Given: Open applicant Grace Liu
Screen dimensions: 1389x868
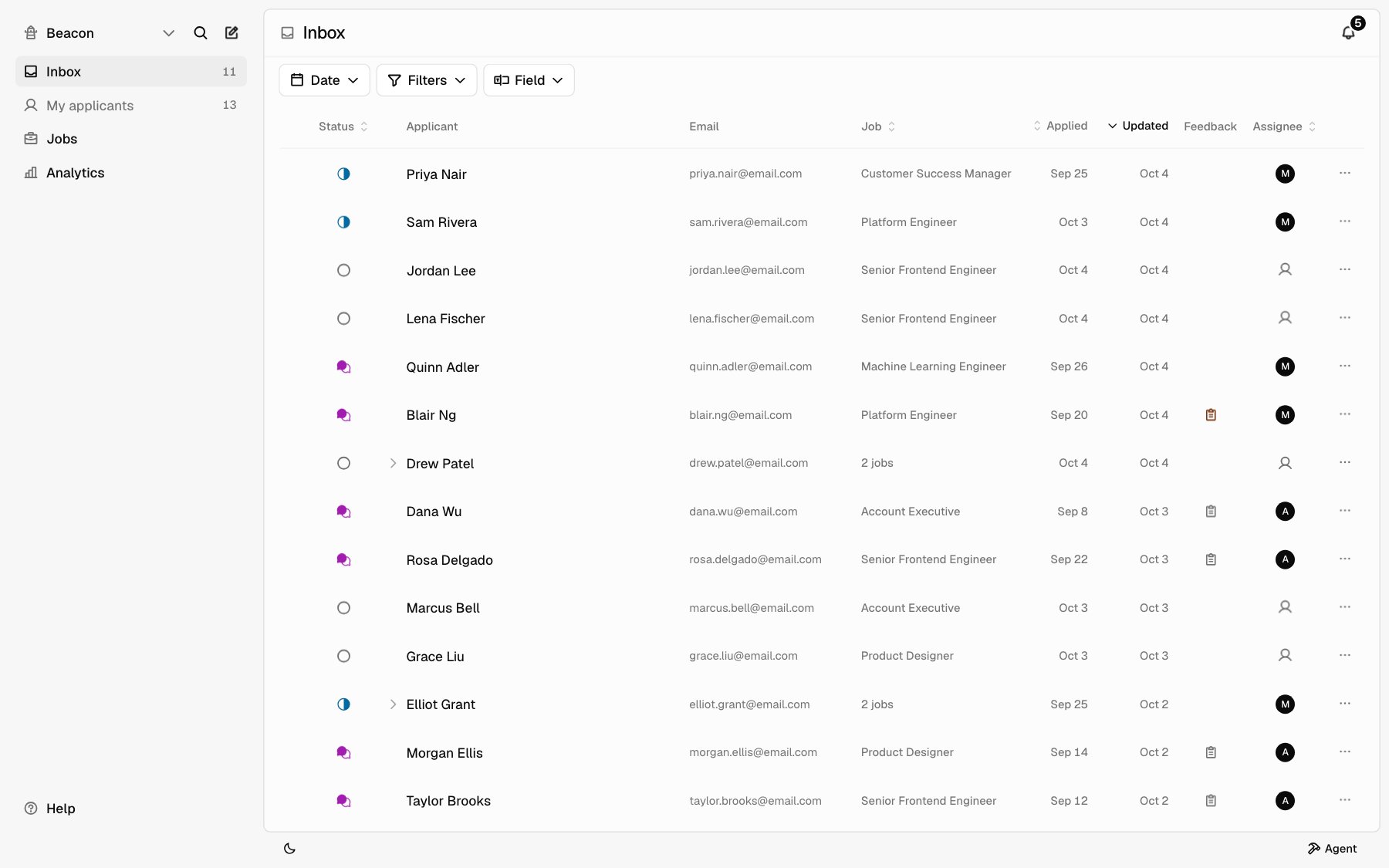Looking at the screenshot, I should [x=435, y=657].
